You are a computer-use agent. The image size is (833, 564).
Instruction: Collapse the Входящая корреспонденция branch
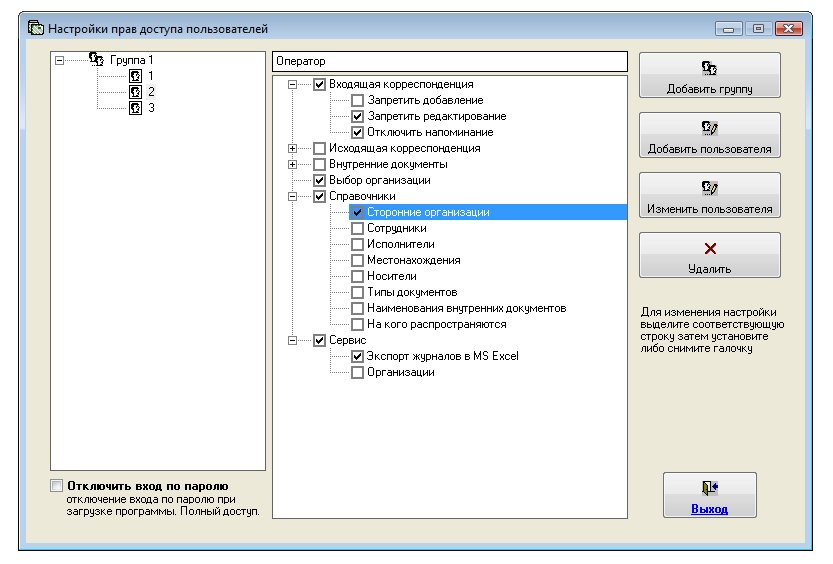(x=292, y=84)
